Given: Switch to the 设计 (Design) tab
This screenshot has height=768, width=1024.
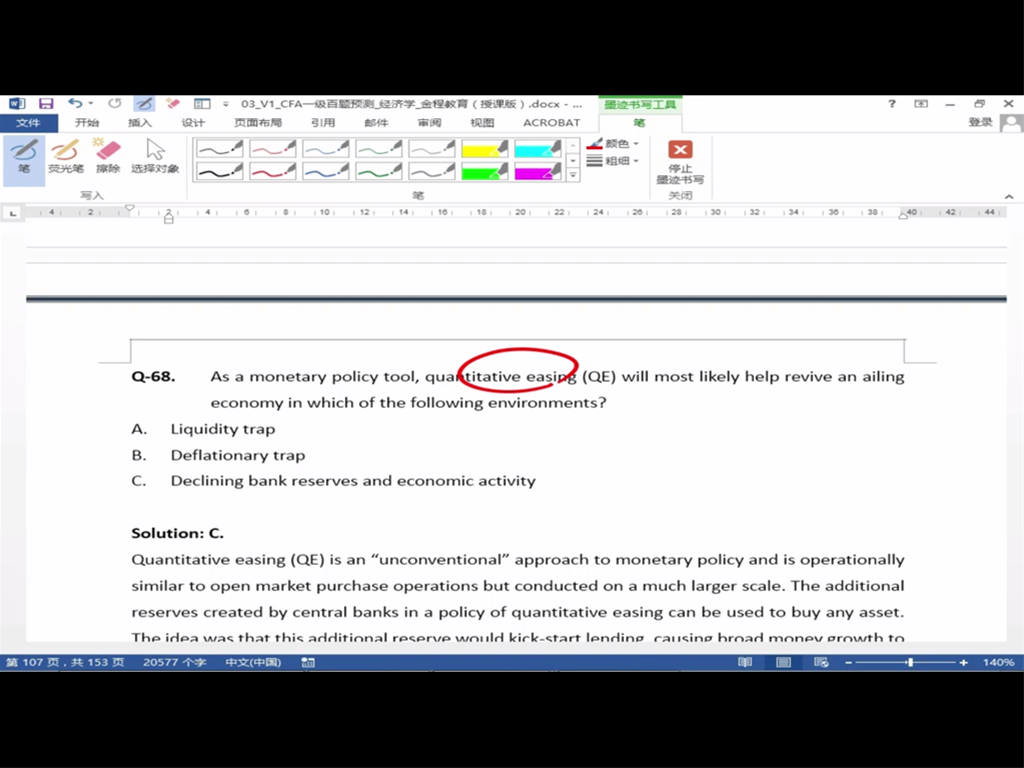Looking at the screenshot, I should [193, 123].
